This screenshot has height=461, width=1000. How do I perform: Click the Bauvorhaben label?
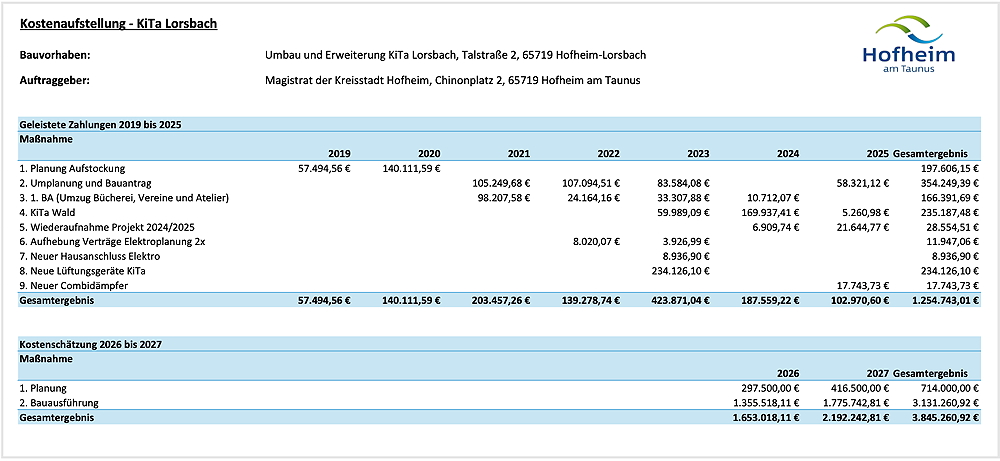coord(52,55)
